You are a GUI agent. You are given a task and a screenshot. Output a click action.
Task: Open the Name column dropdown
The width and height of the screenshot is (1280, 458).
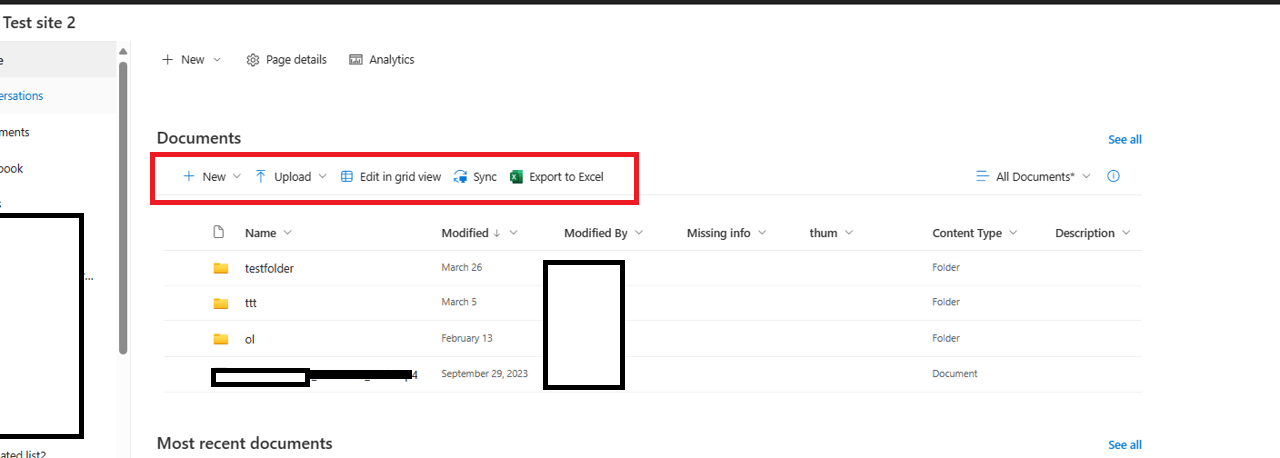tap(288, 233)
